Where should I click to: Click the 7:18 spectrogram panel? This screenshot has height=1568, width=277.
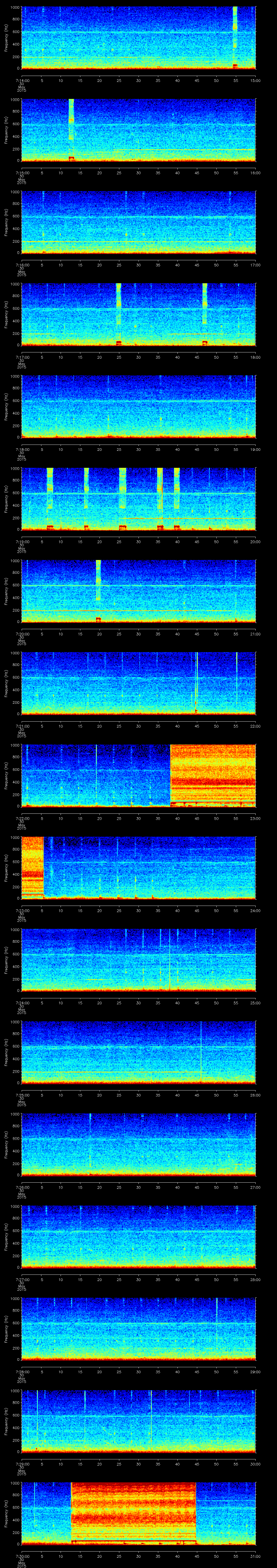tap(138, 407)
